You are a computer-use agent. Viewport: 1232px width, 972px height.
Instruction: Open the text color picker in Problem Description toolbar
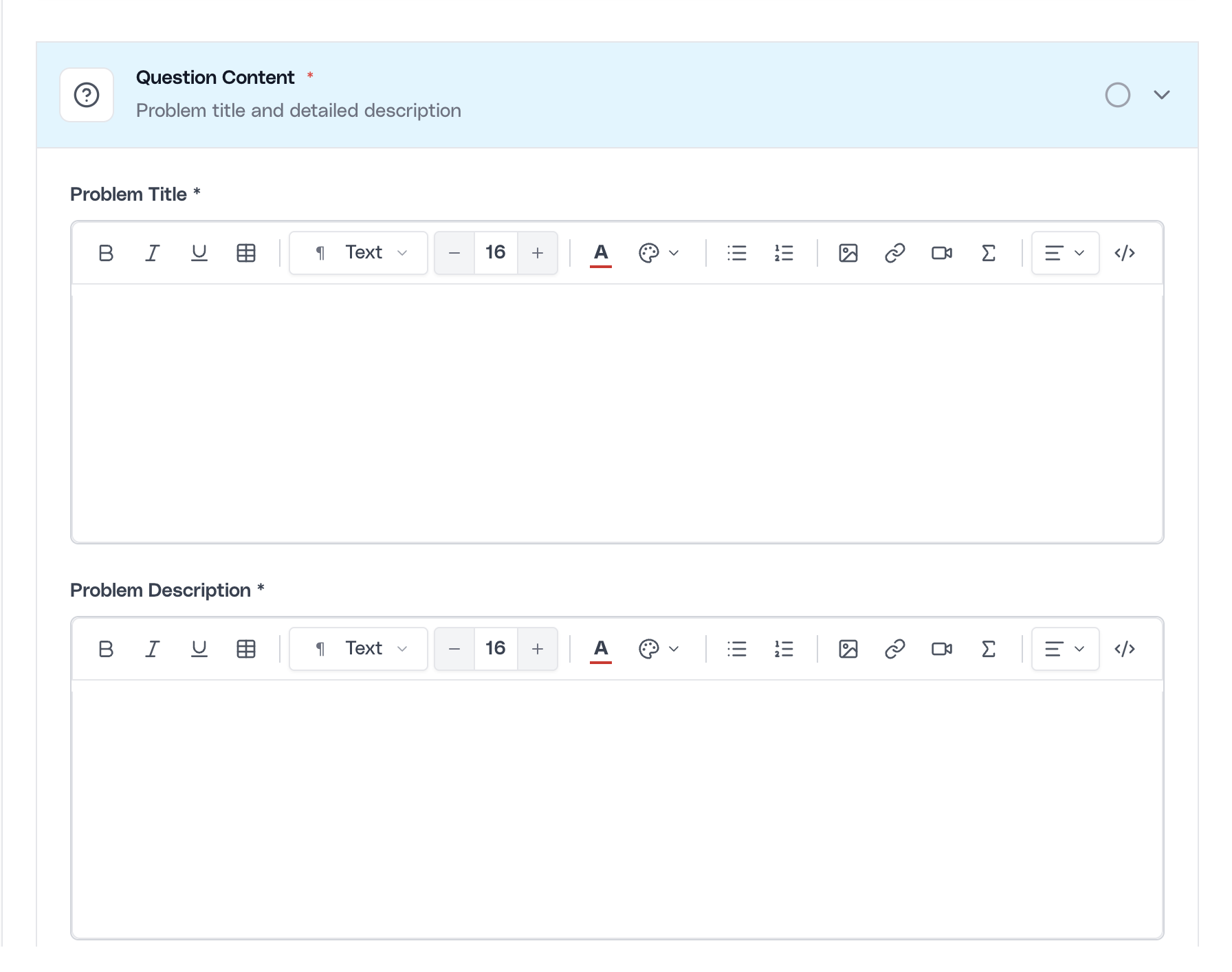(x=600, y=648)
